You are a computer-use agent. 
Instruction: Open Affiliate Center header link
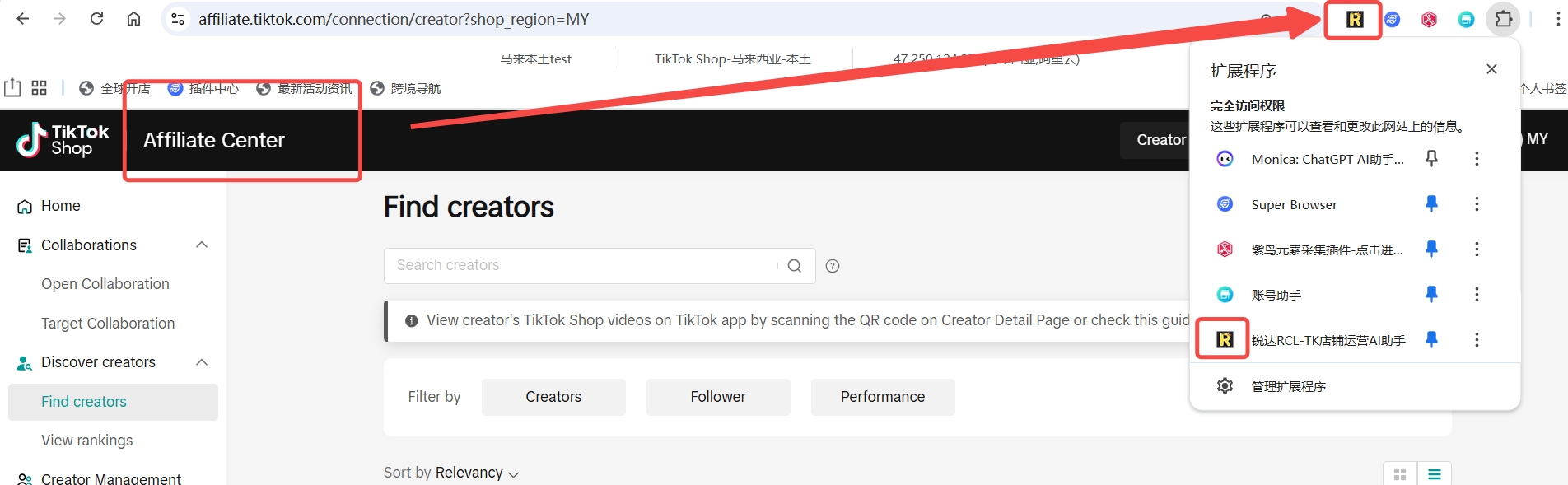(x=214, y=140)
